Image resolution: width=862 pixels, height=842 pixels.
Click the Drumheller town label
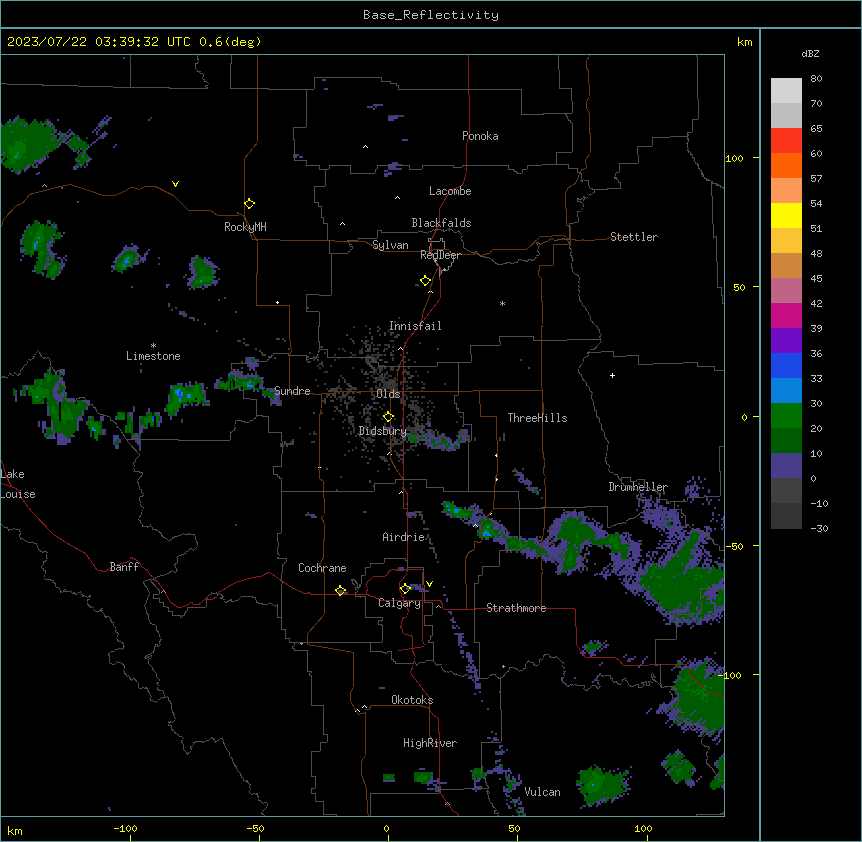click(638, 487)
